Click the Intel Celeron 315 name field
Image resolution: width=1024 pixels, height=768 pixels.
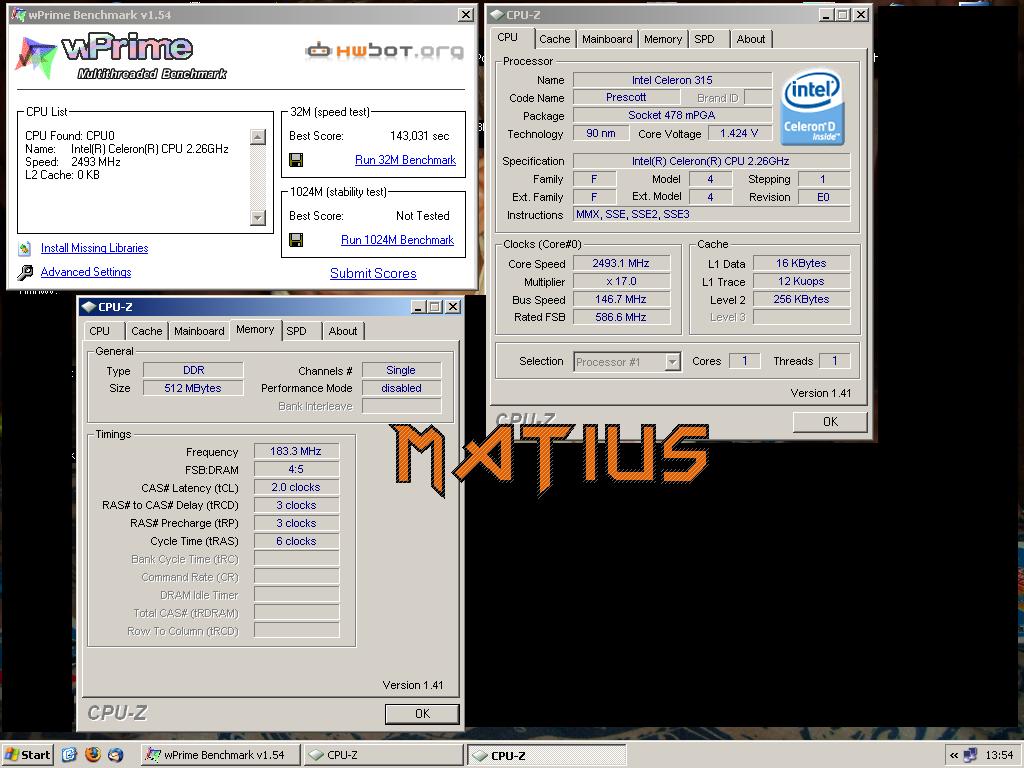coord(672,80)
